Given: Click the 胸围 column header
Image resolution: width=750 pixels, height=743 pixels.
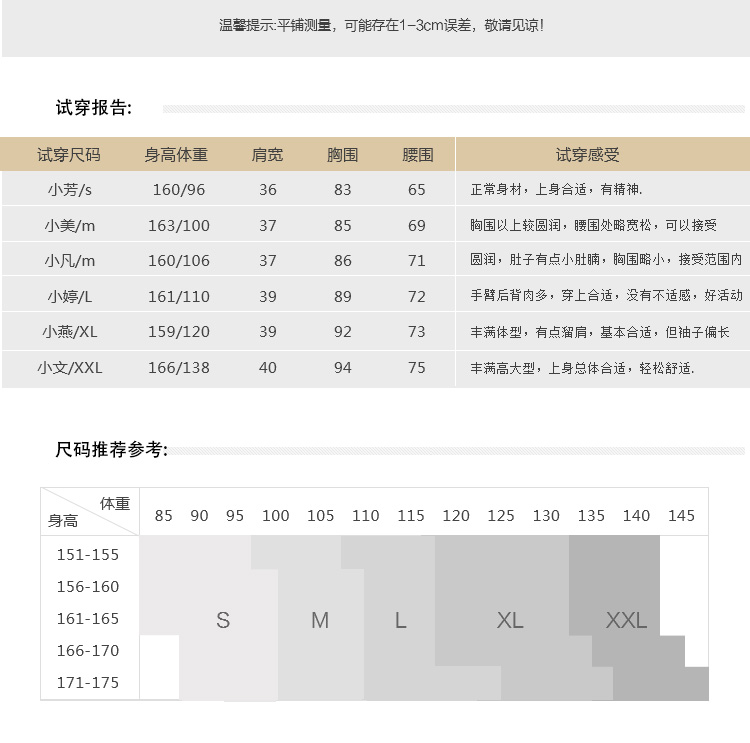Looking at the screenshot, I should pyautogui.click(x=343, y=155).
